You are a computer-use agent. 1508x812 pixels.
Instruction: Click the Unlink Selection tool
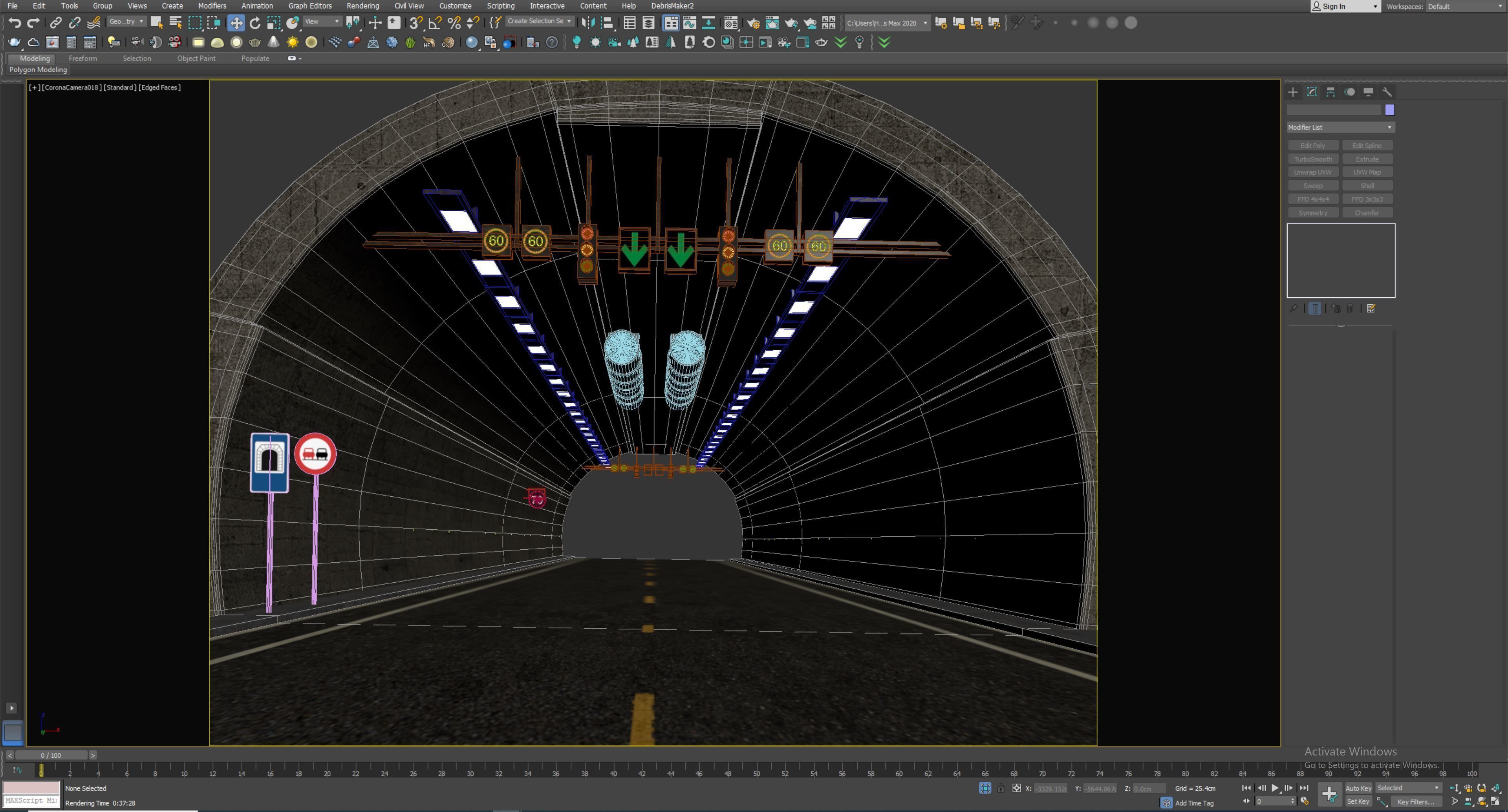tap(74, 23)
